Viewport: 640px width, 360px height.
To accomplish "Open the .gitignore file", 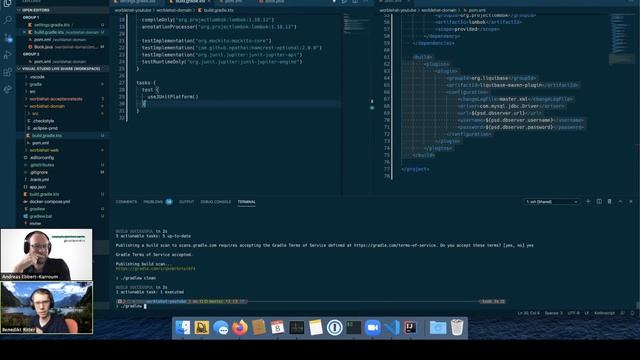I will pyautogui.click(x=39, y=172).
